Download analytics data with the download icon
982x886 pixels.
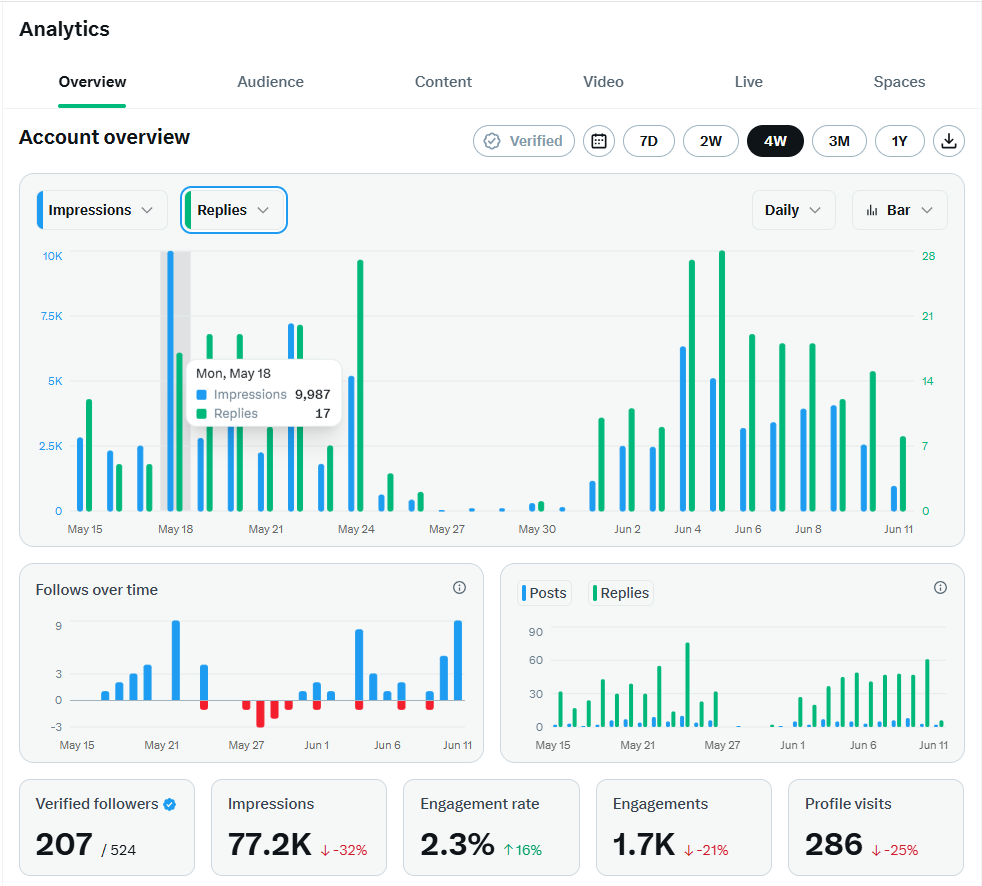(949, 141)
